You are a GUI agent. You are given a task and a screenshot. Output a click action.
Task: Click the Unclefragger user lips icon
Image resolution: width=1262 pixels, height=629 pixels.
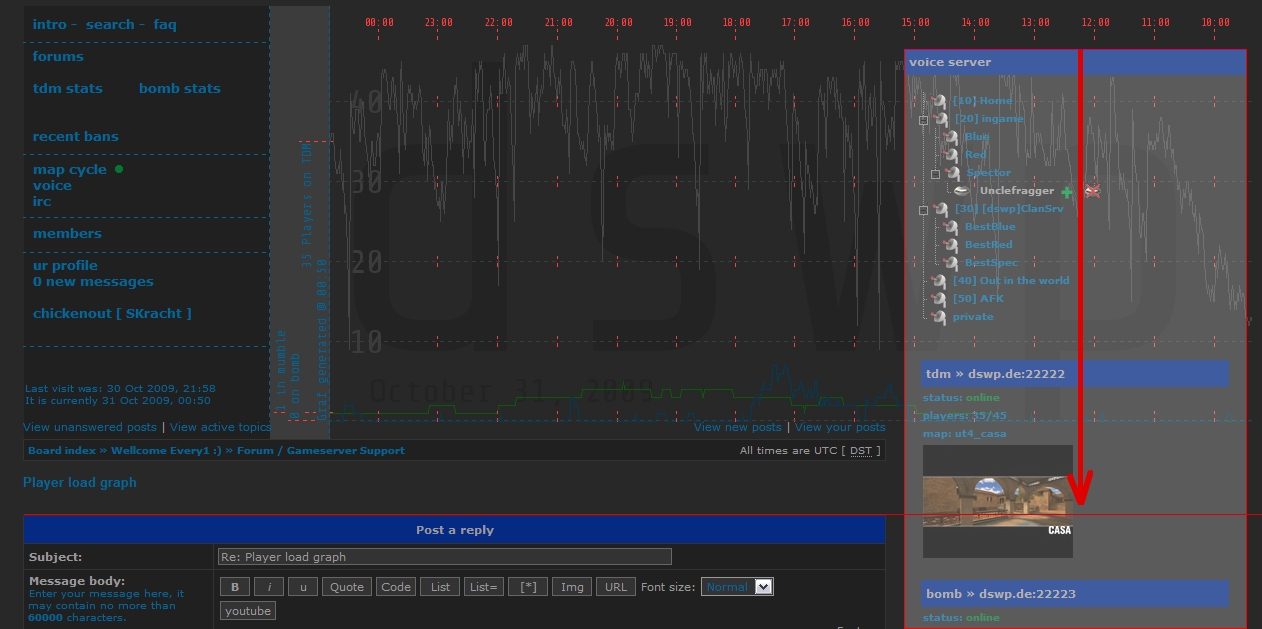point(961,191)
